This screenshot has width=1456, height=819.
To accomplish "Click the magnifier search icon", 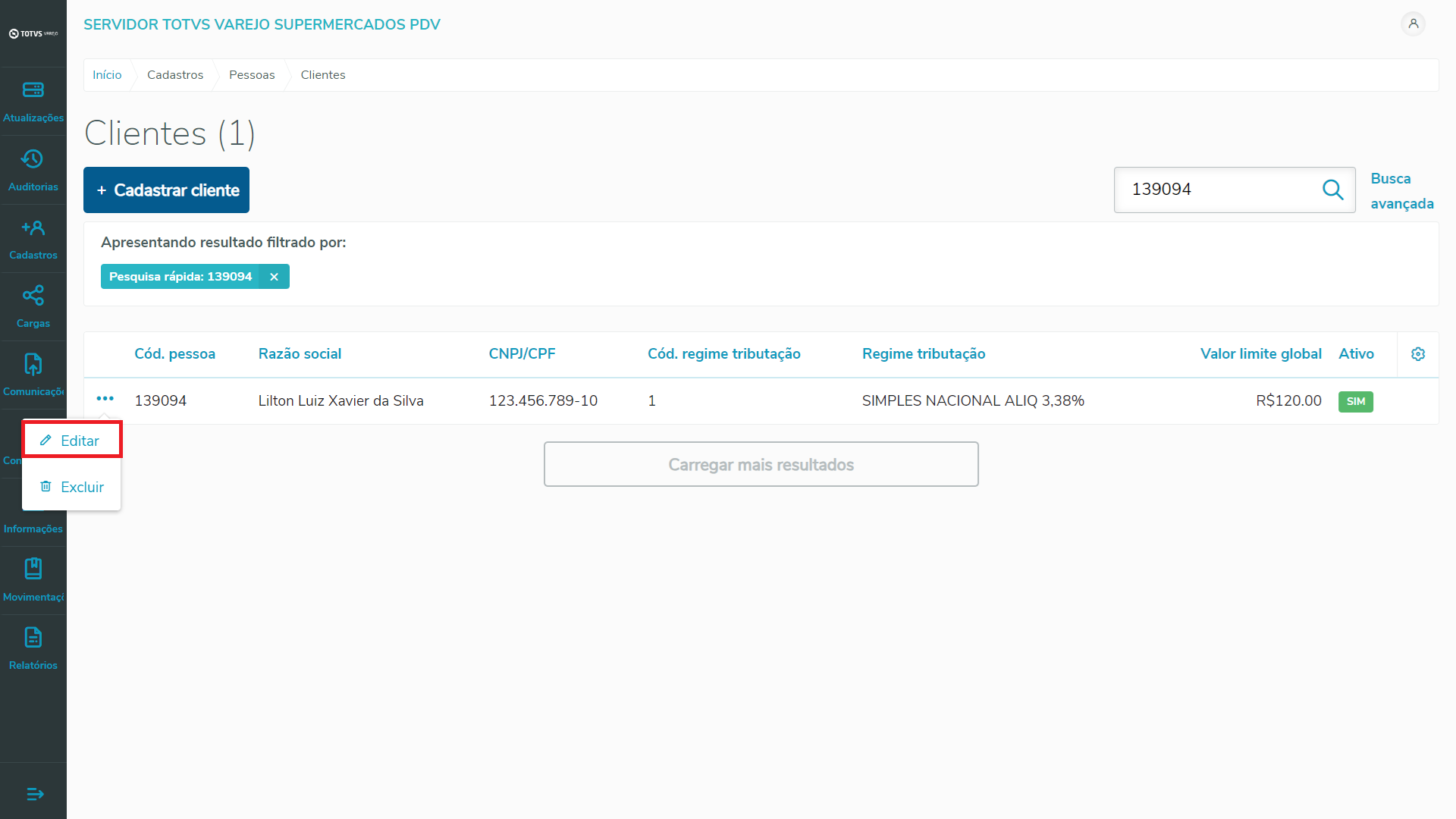I will [1332, 190].
